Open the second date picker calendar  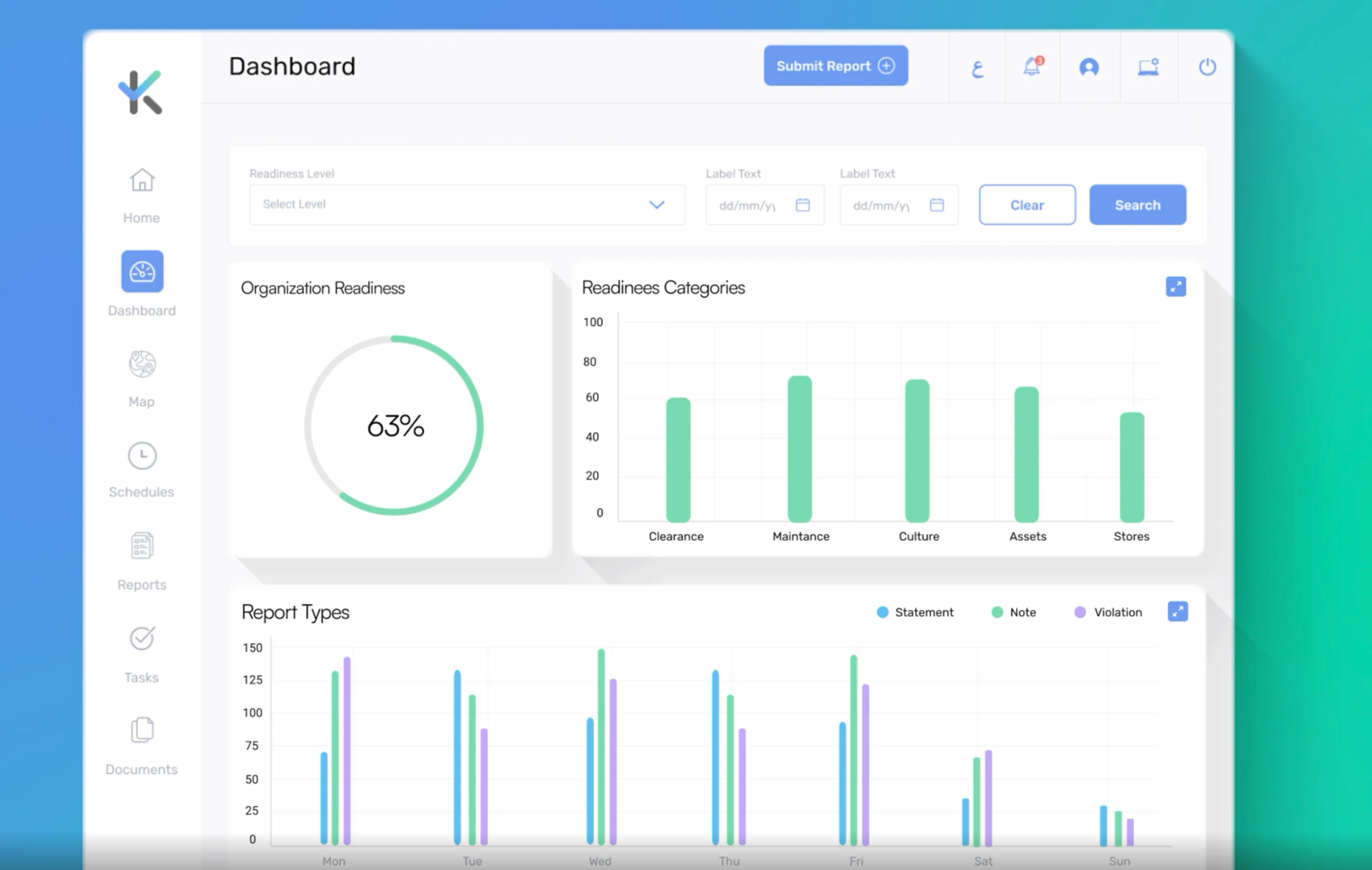937,205
